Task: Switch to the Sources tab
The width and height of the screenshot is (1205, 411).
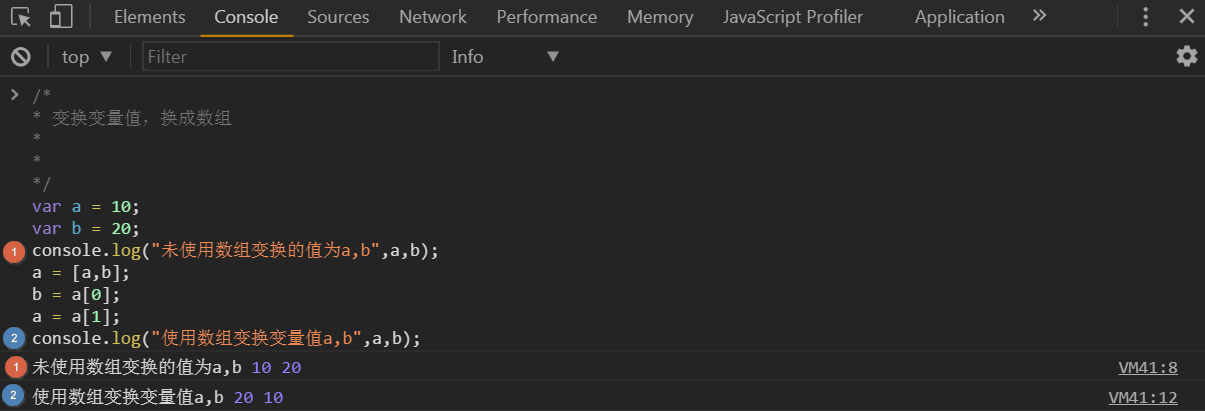Action: pyautogui.click(x=338, y=17)
